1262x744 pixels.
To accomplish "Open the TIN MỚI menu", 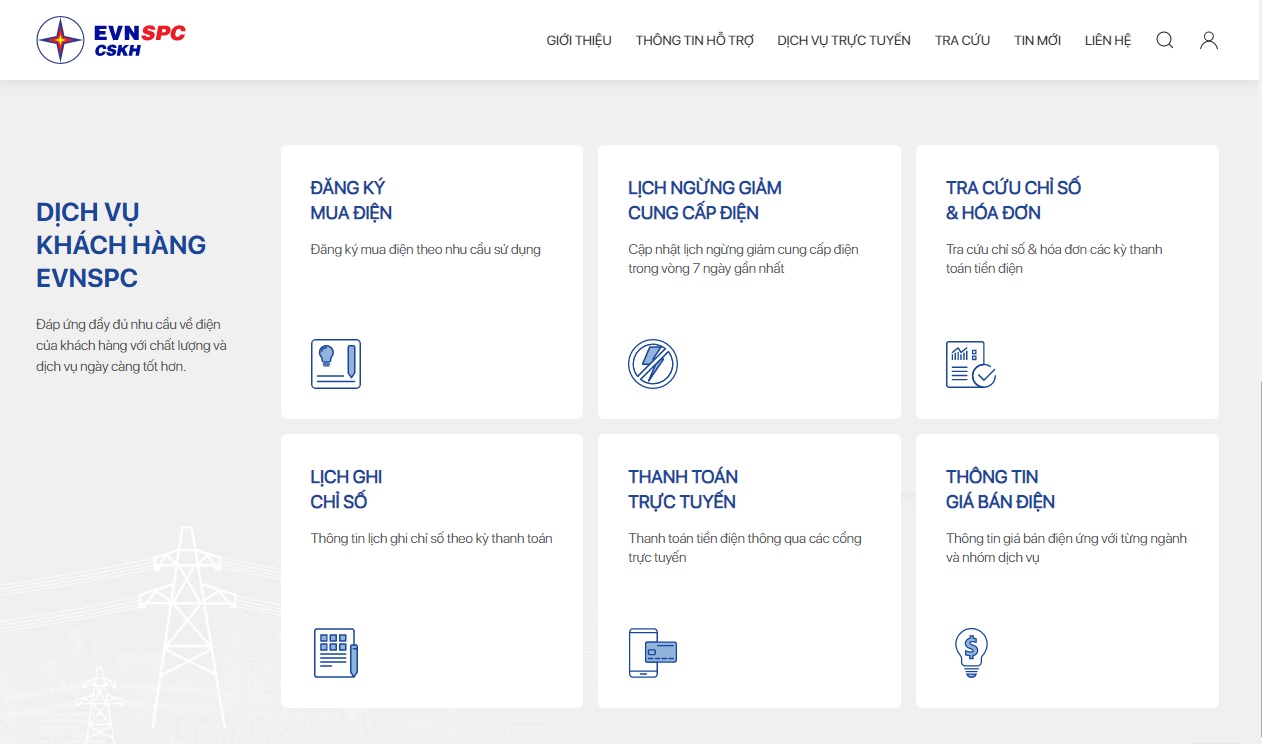I will point(1037,41).
